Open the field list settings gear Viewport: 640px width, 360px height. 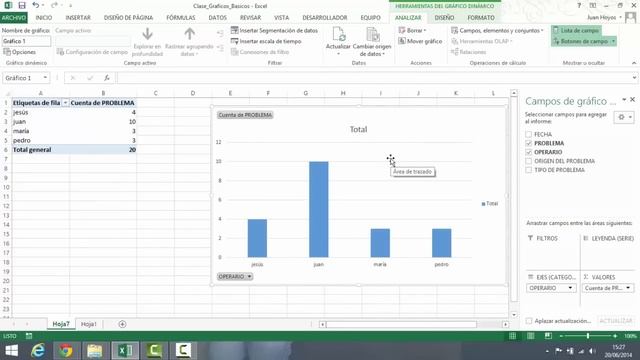pyautogui.click(x=624, y=118)
